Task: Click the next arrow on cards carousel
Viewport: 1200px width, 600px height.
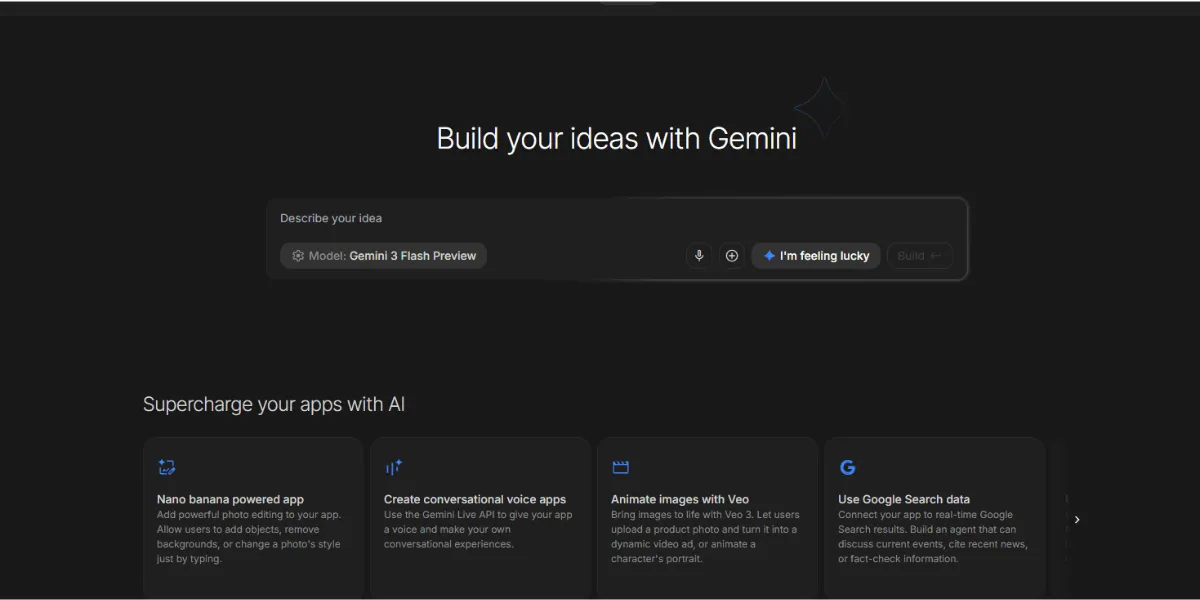Action: pyautogui.click(x=1077, y=519)
